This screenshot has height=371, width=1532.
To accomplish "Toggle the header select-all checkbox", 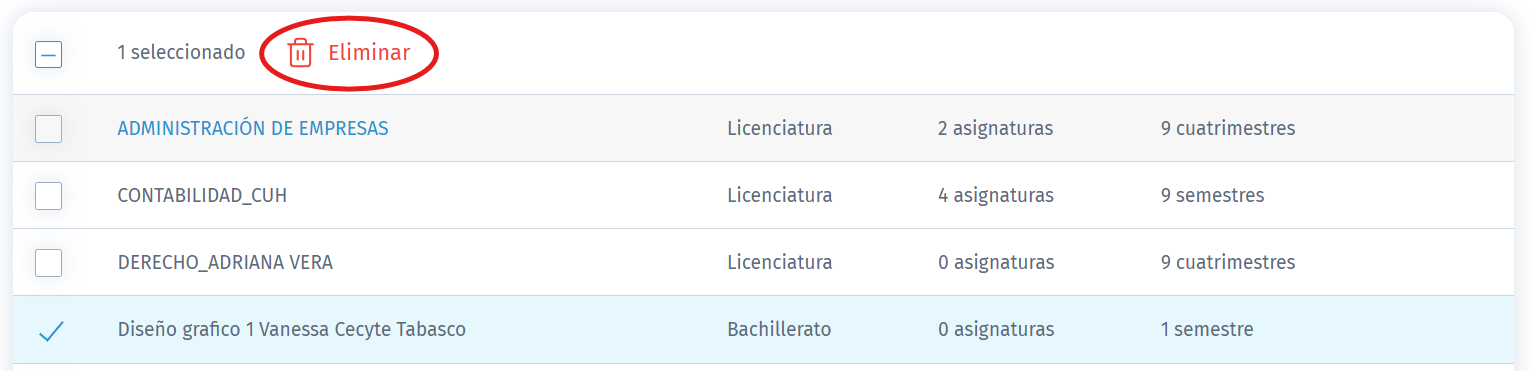I will 48,53.
